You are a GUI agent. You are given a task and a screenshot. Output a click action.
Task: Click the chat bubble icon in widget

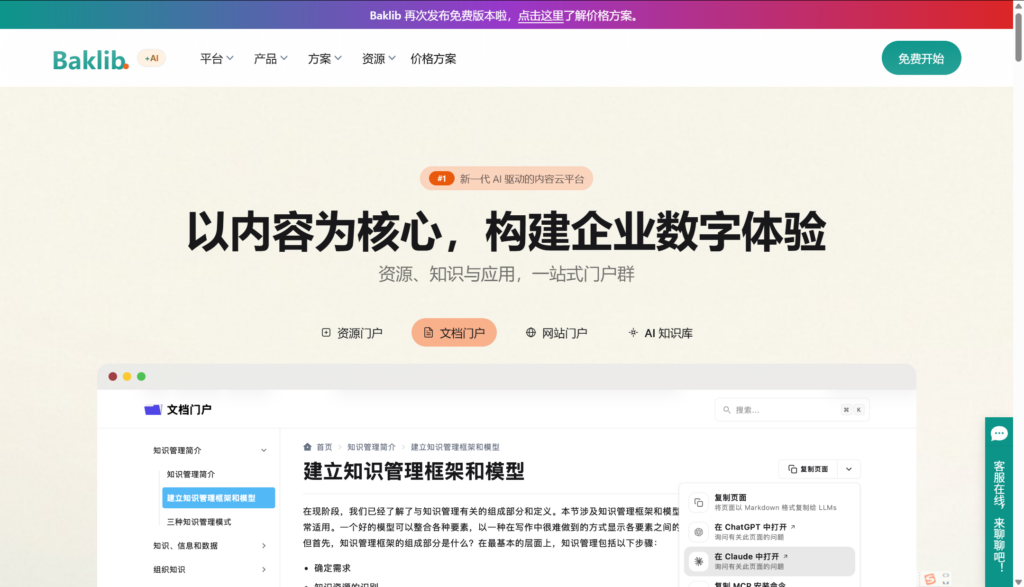point(999,434)
